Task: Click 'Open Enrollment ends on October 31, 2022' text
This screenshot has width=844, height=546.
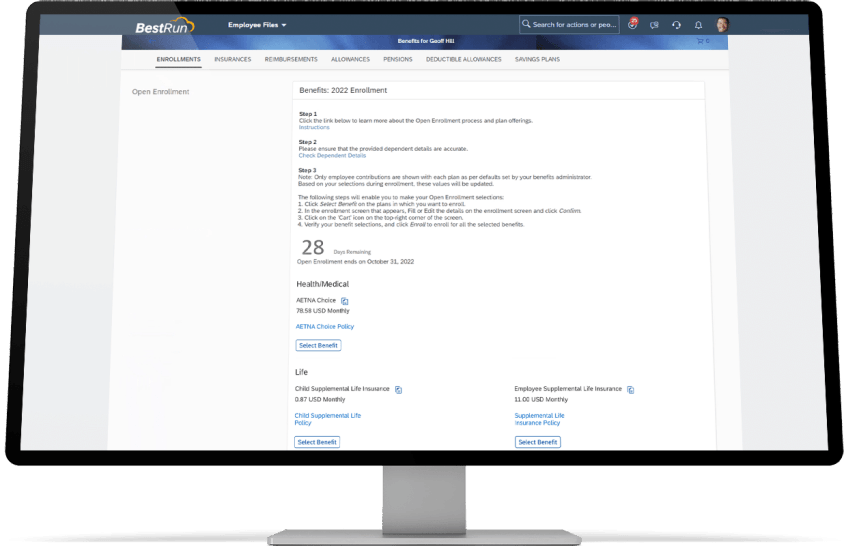Action: (355, 262)
